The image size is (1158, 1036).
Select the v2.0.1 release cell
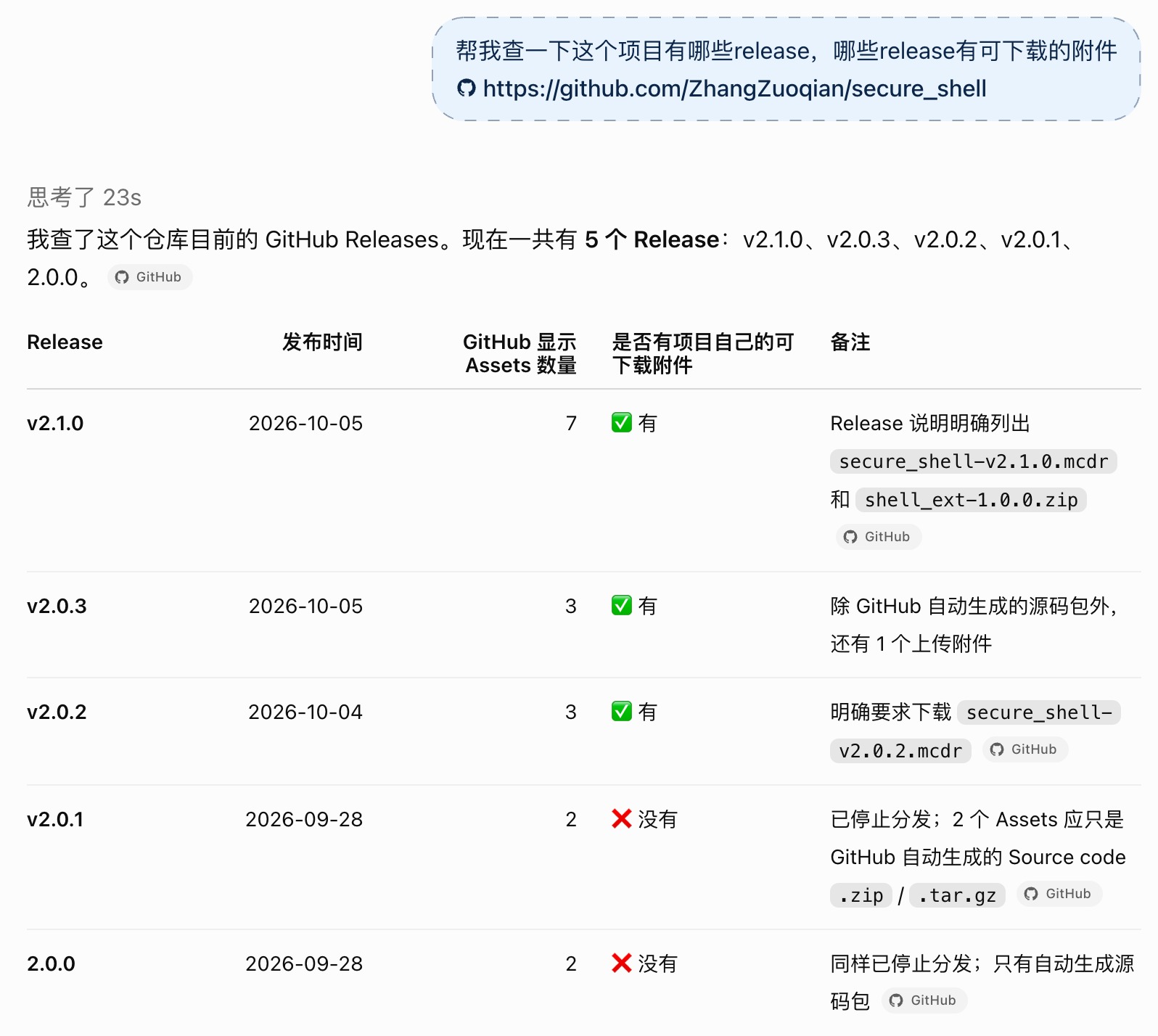tap(55, 819)
